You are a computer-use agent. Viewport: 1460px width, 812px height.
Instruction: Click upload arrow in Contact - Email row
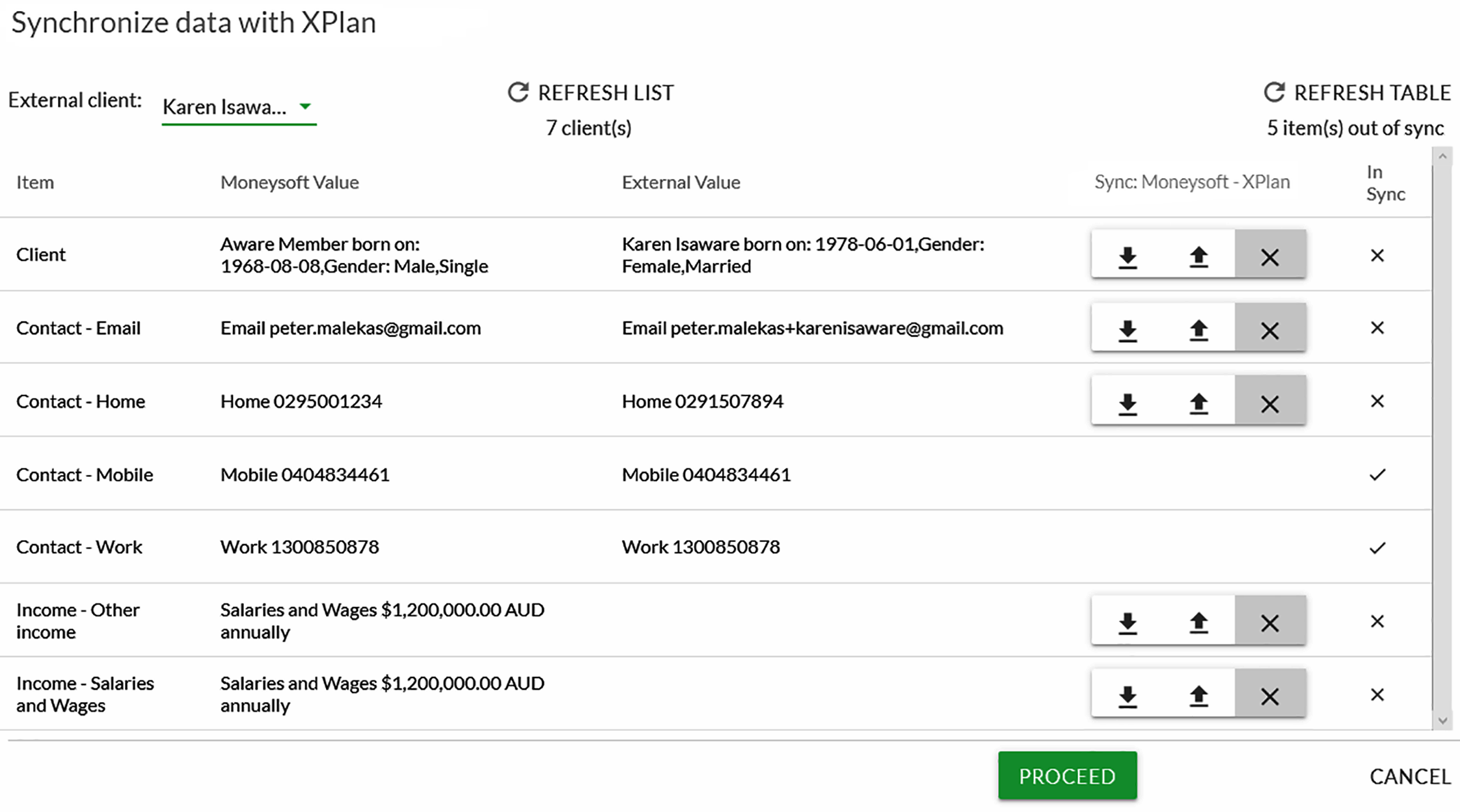coord(1198,330)
